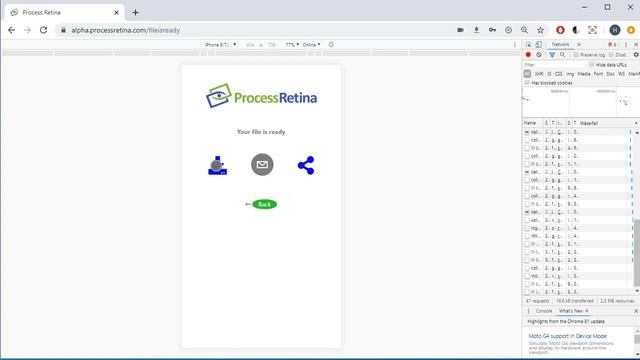Click the grey email envelope icon
This screenshot has width=640, height=360.
[262, 164]
